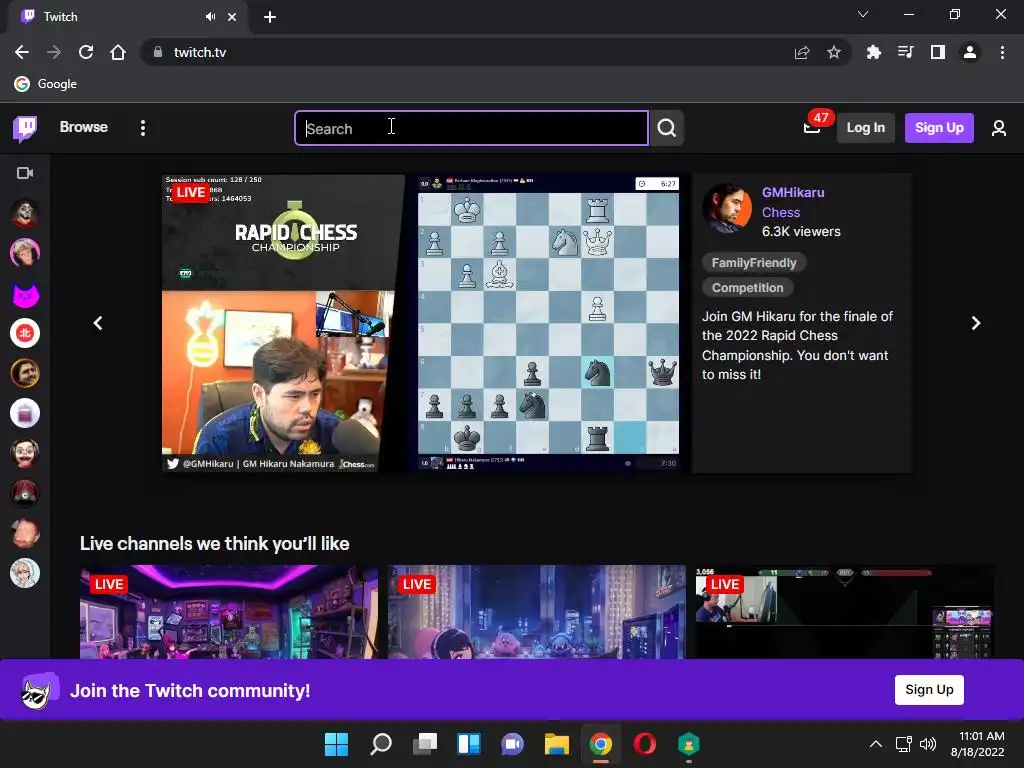Go back in browser history
The height and width of the screenshot is (768, 1024).
pos(22,52)
